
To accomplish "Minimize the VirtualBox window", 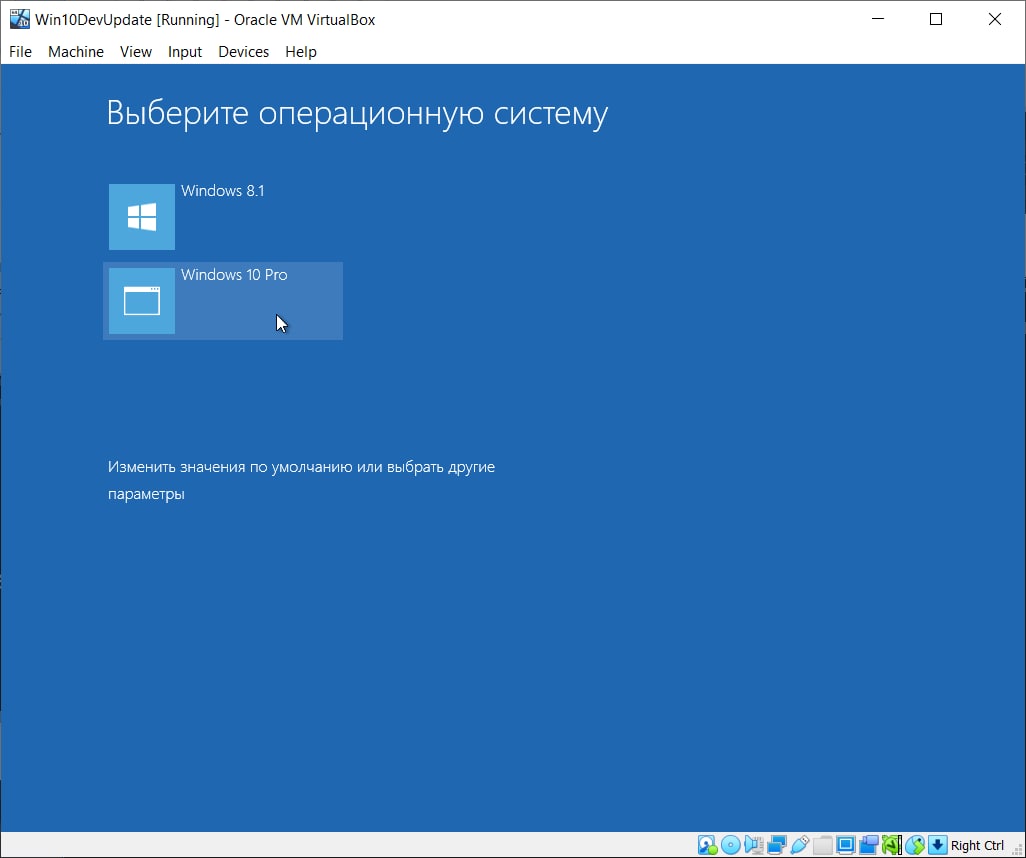I will click(x=878, y=19).
